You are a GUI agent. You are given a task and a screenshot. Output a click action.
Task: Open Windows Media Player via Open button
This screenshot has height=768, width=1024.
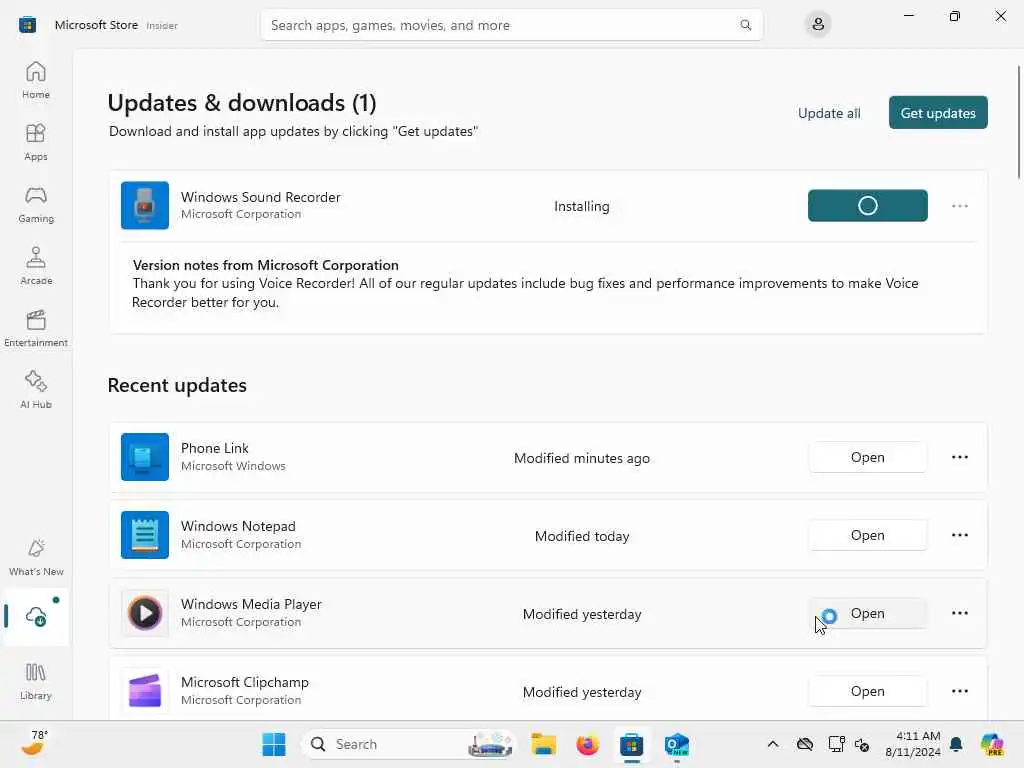tap(867, 613)
